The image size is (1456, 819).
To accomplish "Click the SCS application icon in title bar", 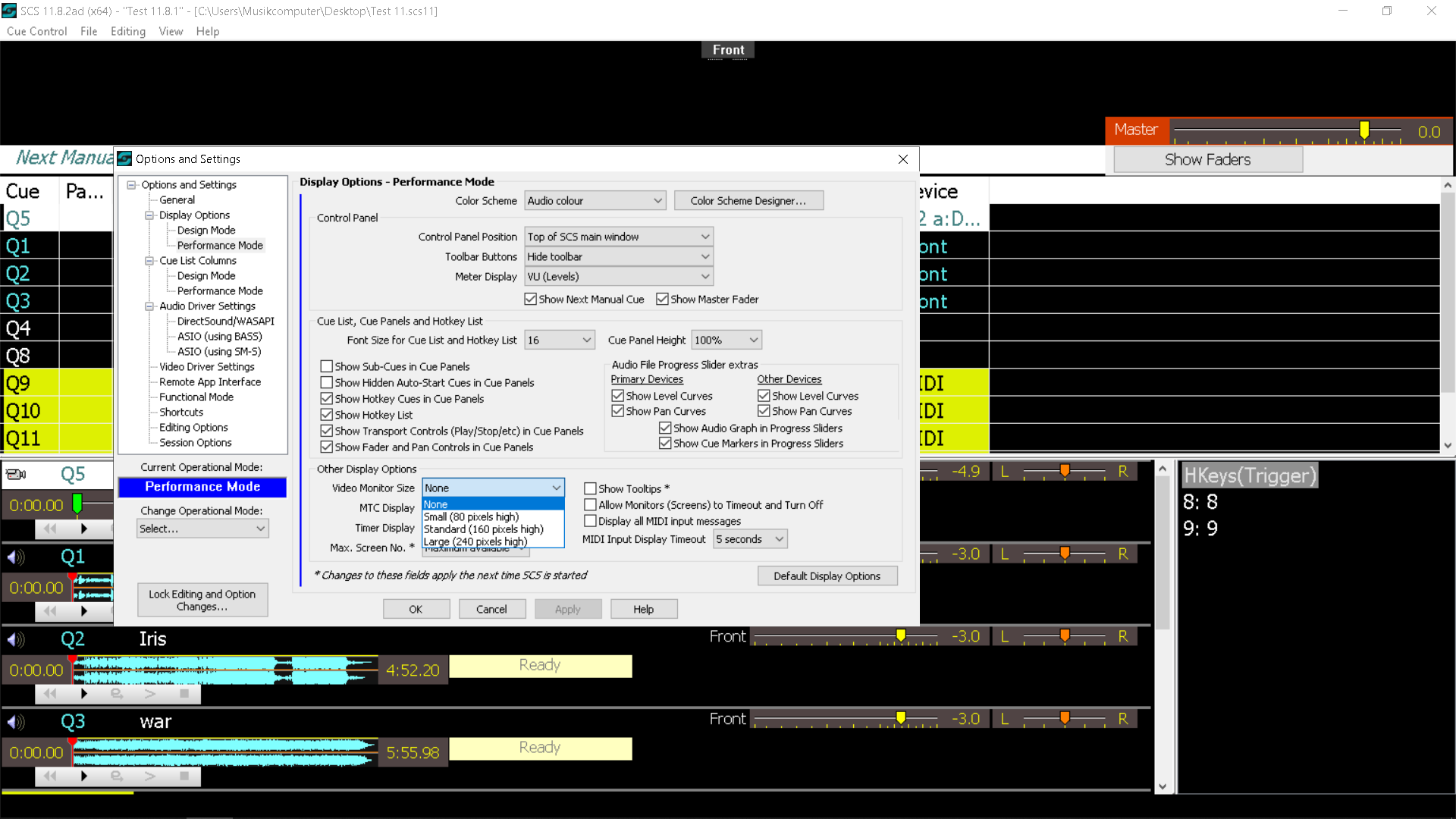I will [9, 11].
